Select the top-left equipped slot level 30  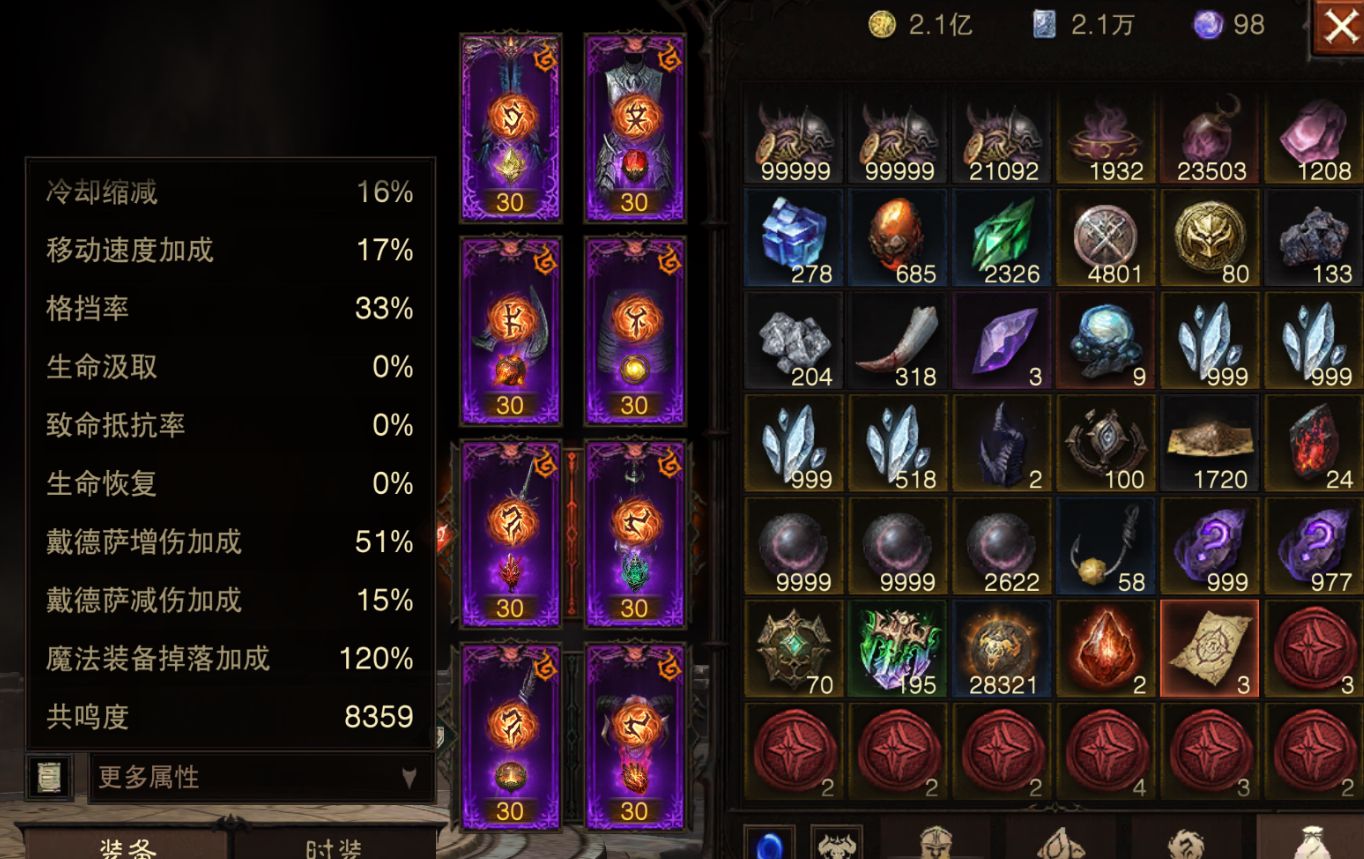pyautogui.click(x=510, y=127)
